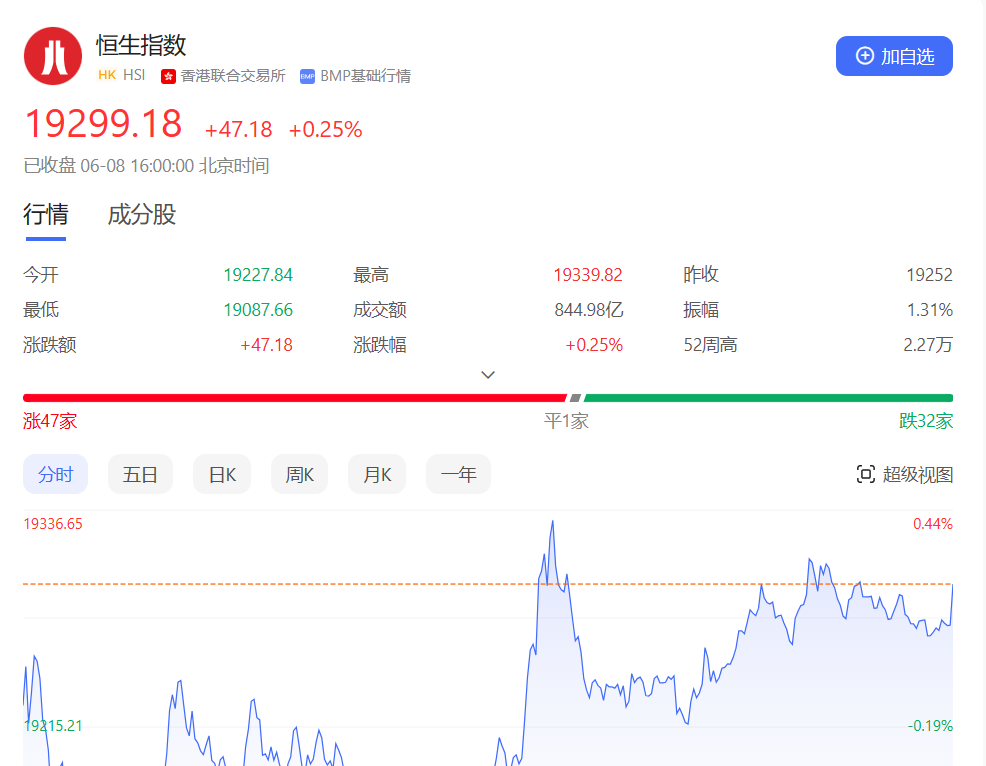This screenshot has width=986, height=766.
Task: Select the 一年 chart period
Action: tap(458, 474)
